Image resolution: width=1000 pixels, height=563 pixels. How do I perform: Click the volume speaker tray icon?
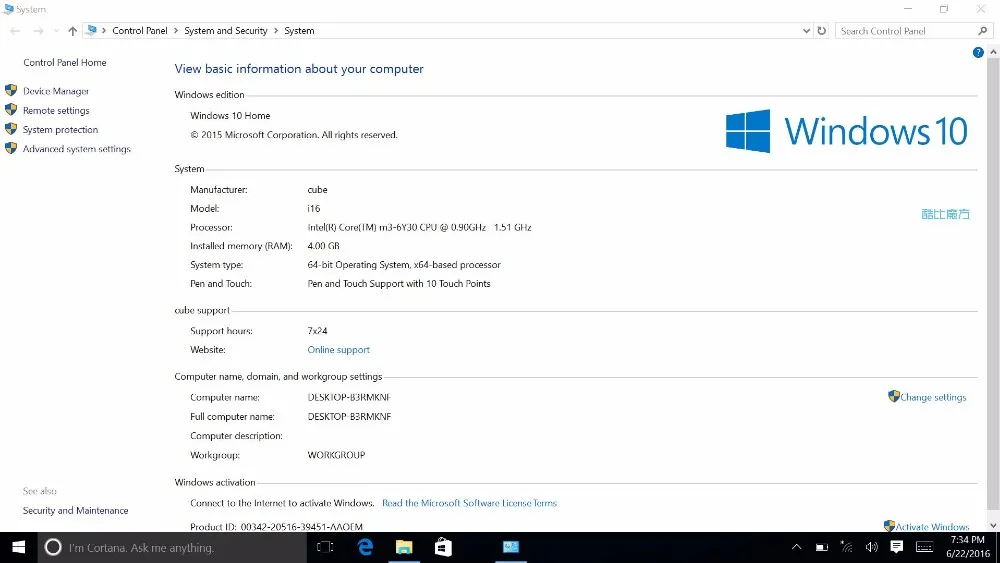871,547
